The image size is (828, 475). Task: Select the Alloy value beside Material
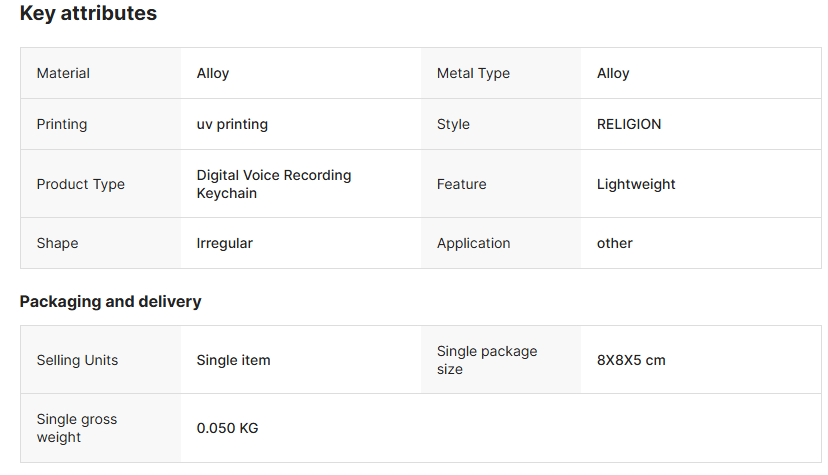click(213, 73)
